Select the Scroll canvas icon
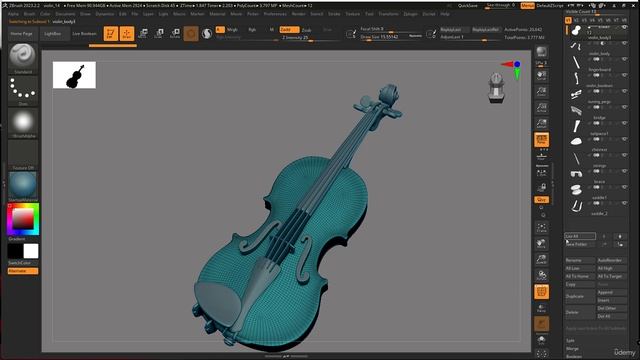Viewport: 640px width, 360px height. [x=542, y=76]
